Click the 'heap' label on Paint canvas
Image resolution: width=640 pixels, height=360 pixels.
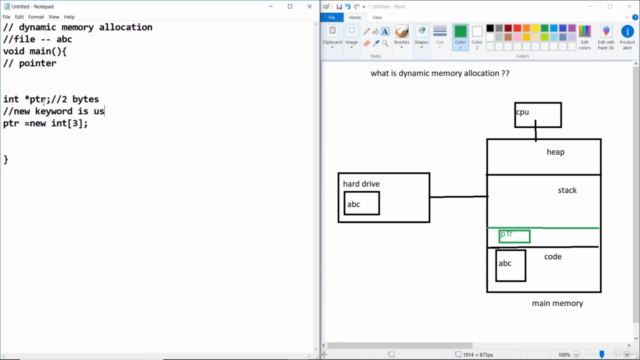[556, 152]
